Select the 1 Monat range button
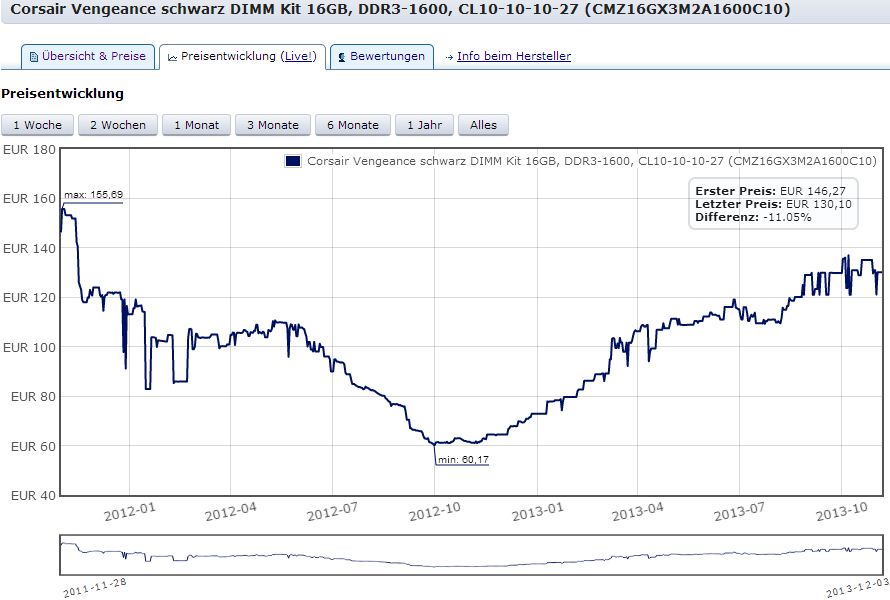Image resolution: width=890 pixels, height=600 pixels. tap(196, 125)
